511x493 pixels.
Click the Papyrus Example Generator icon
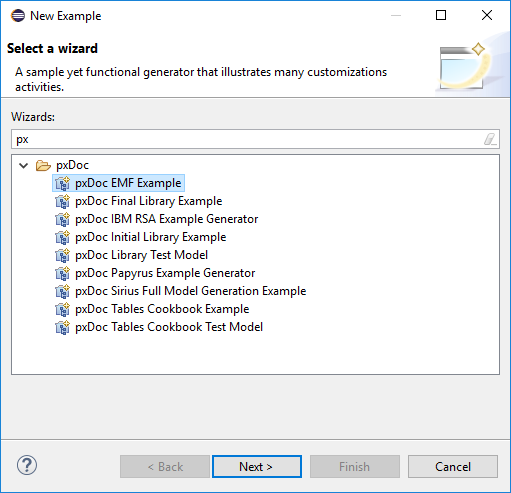62,273
